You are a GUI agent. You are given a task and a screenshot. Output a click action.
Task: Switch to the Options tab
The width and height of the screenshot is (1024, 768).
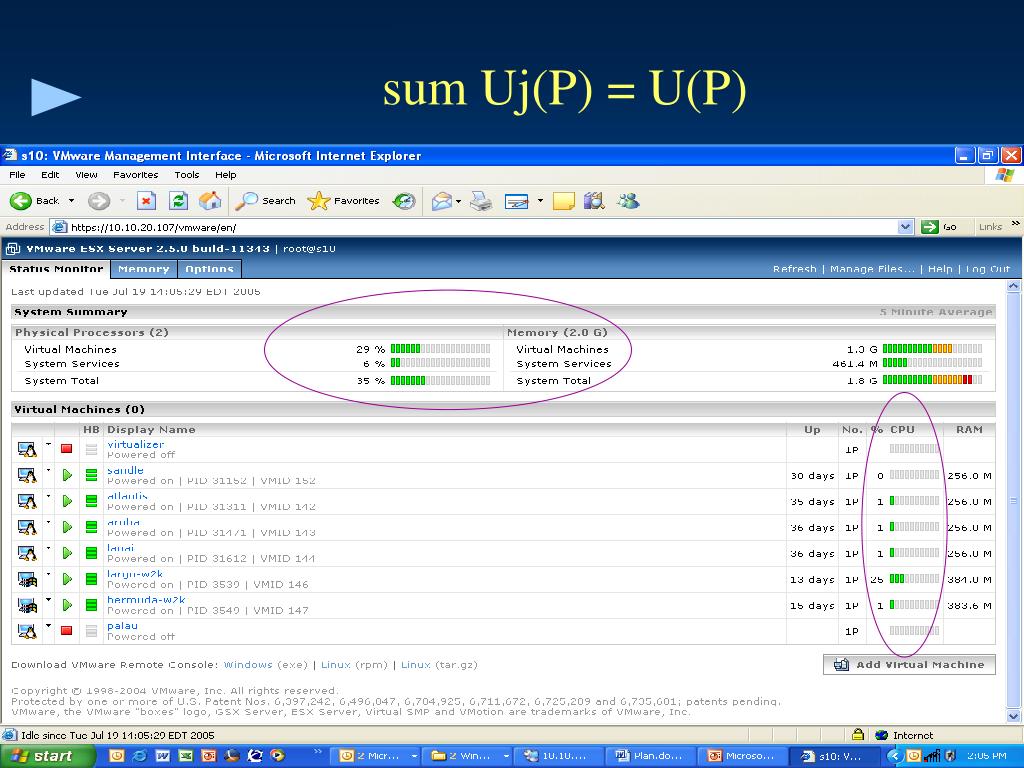[209, 268]
